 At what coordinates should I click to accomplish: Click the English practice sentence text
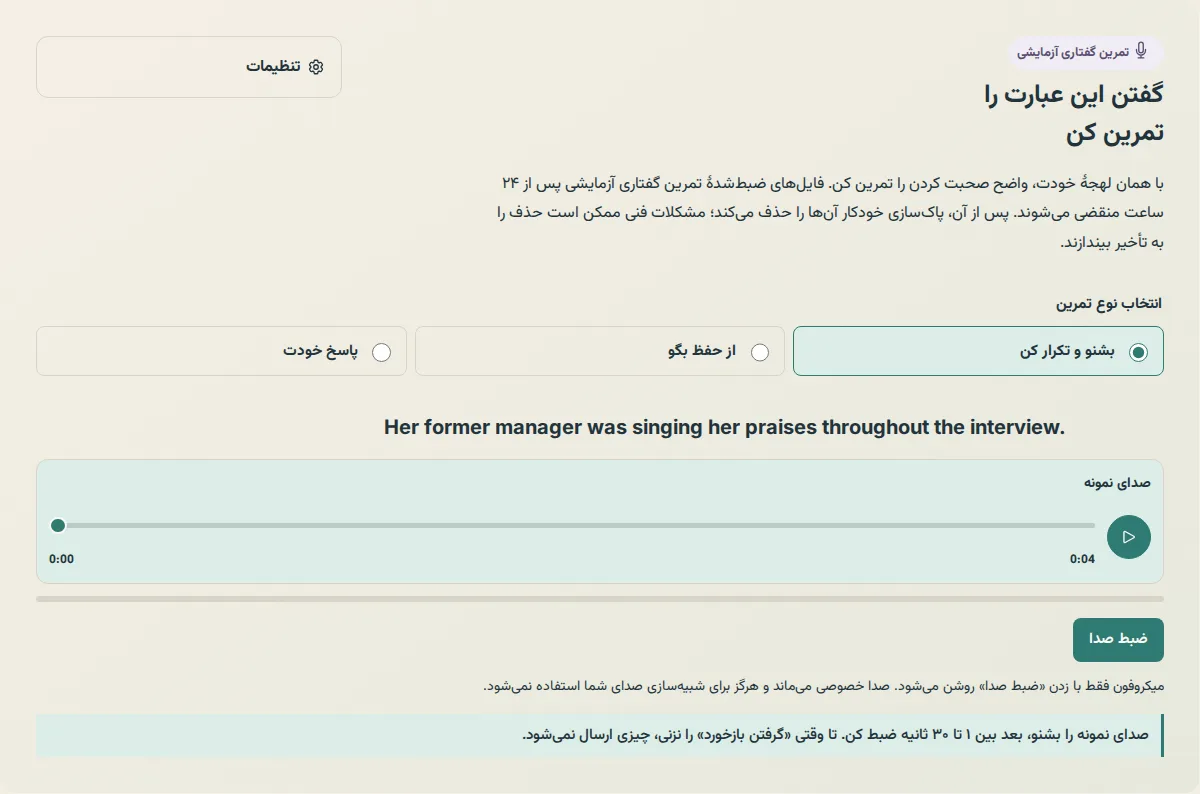tap(725, 428)
